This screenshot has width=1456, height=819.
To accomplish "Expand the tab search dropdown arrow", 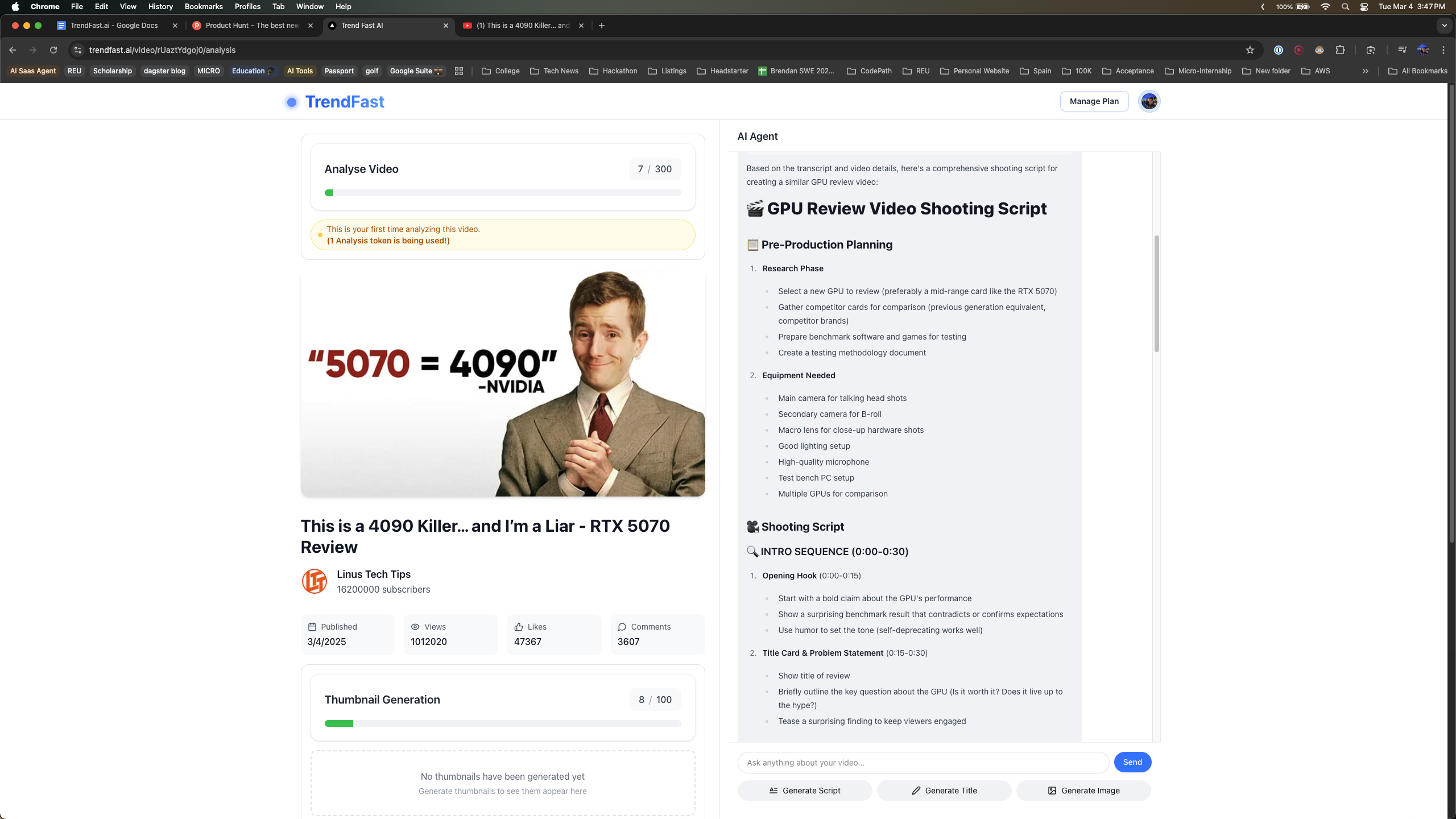I will coord(1444,26).
